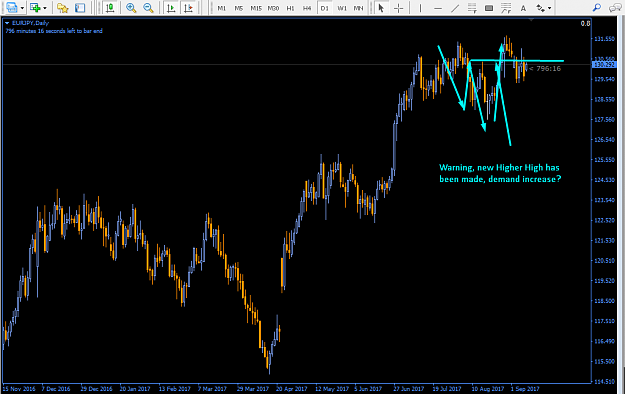Switch to H1 timeframe
The image size is (625, 394).
291,8
